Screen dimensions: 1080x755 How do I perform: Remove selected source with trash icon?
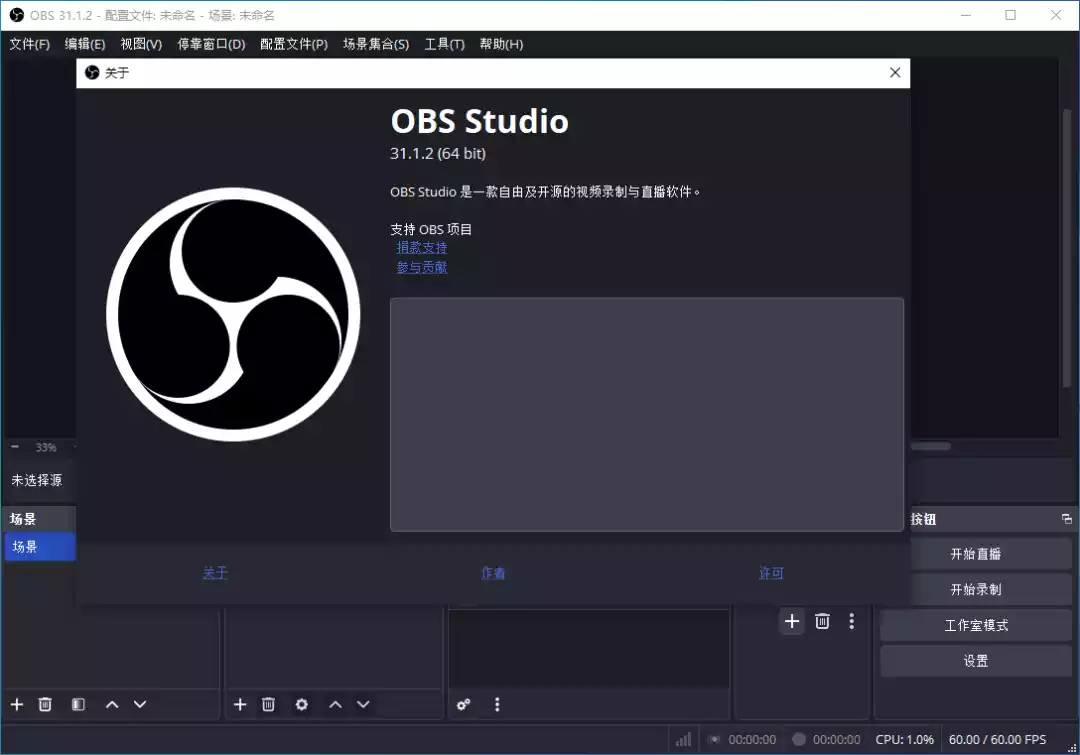pos(268,704)
